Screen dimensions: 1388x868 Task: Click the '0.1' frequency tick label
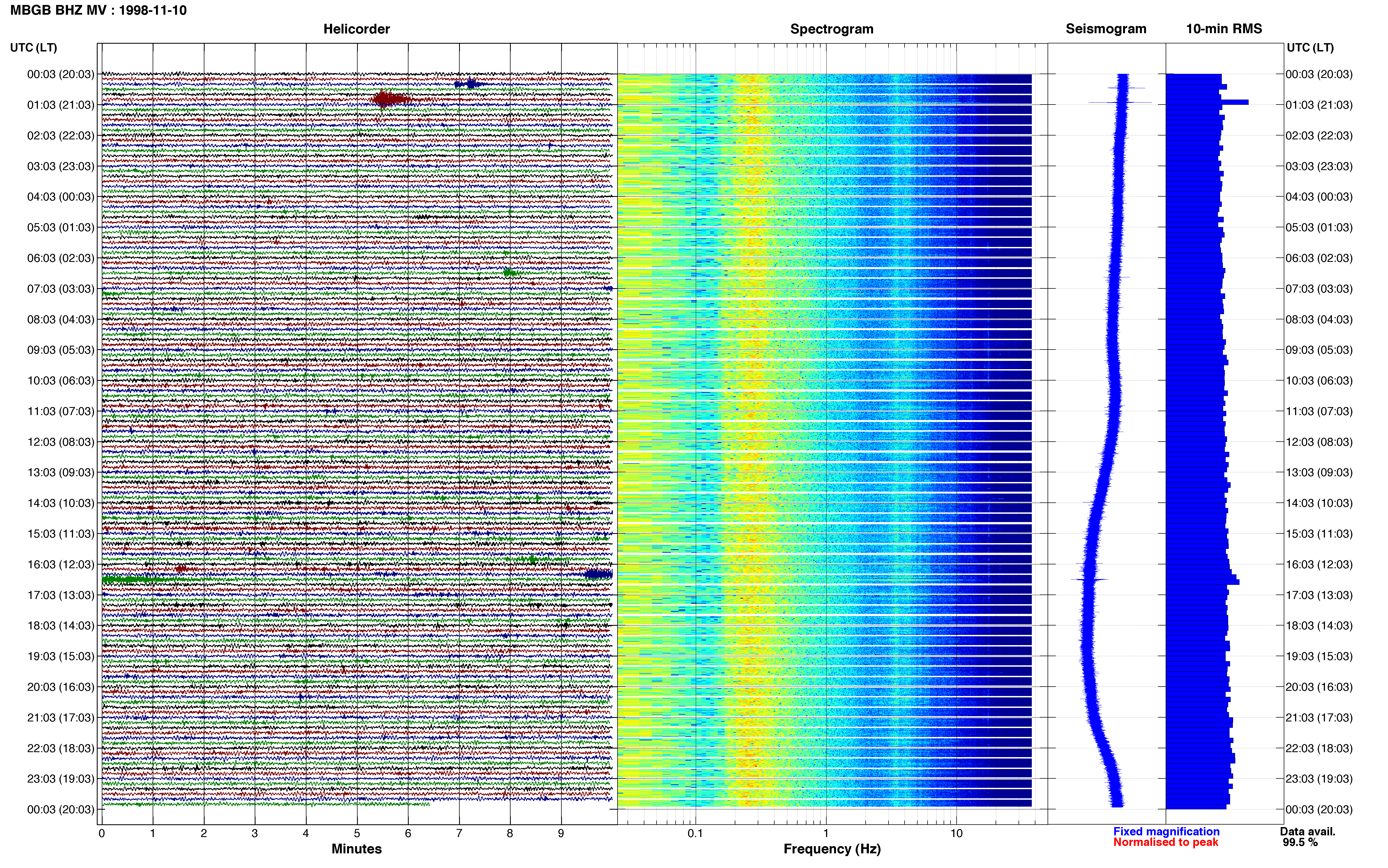(x=695, y=833)
